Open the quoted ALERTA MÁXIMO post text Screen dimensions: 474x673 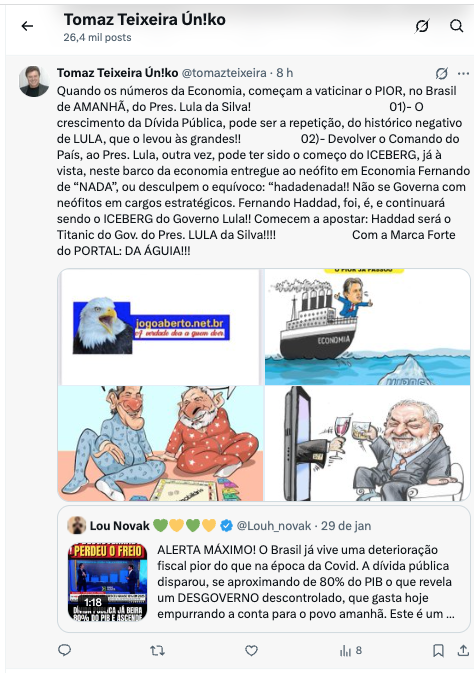[306, 582]
